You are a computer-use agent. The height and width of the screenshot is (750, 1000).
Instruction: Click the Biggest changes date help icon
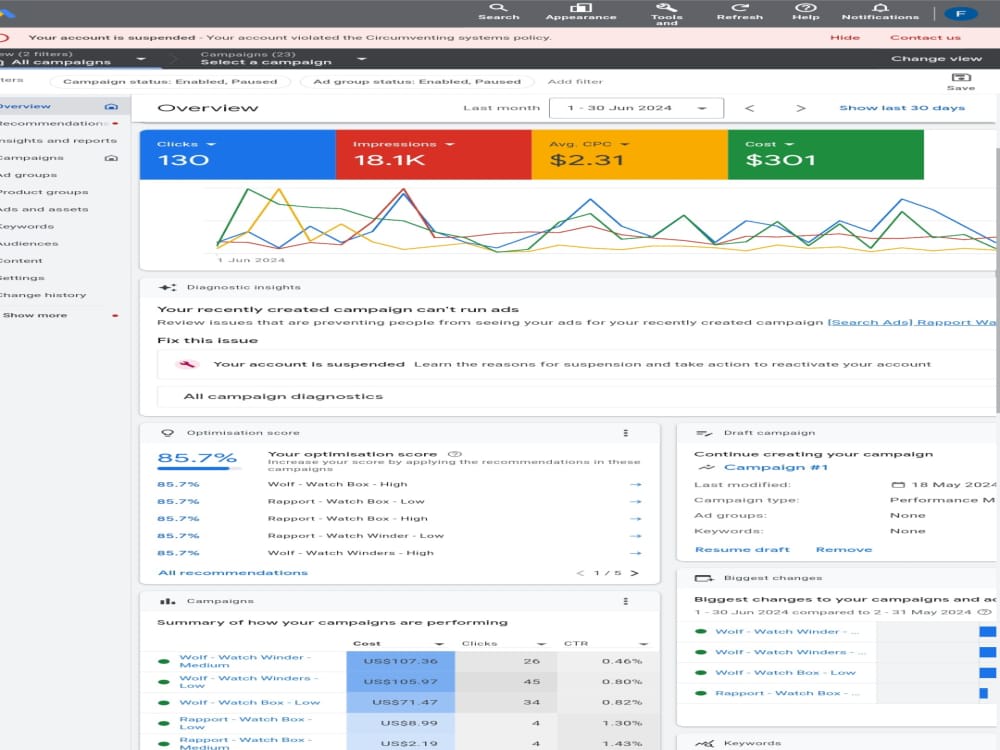point(985,612)
